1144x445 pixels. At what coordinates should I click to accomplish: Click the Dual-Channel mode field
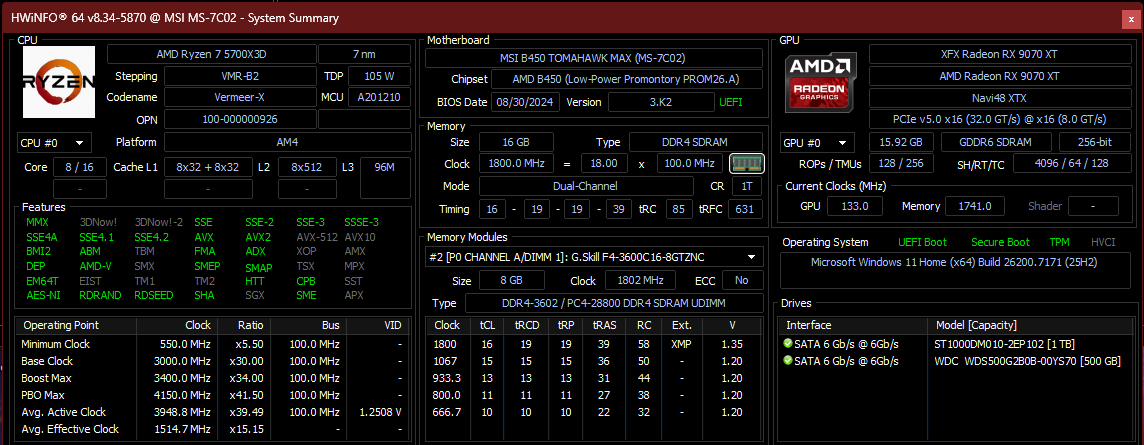tap(586, 186)
